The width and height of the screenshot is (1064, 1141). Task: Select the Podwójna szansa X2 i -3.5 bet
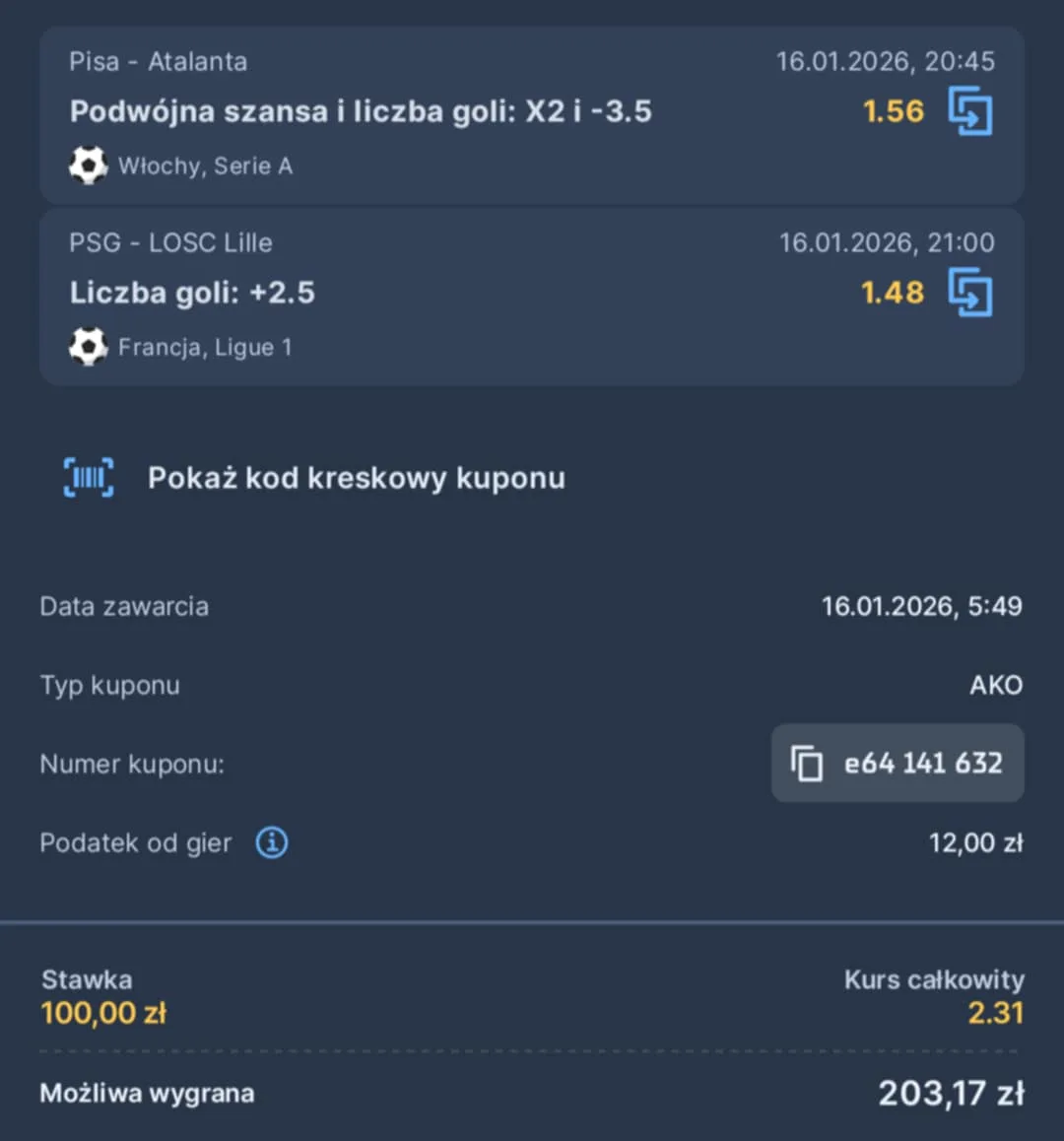(x=361, y=111)
